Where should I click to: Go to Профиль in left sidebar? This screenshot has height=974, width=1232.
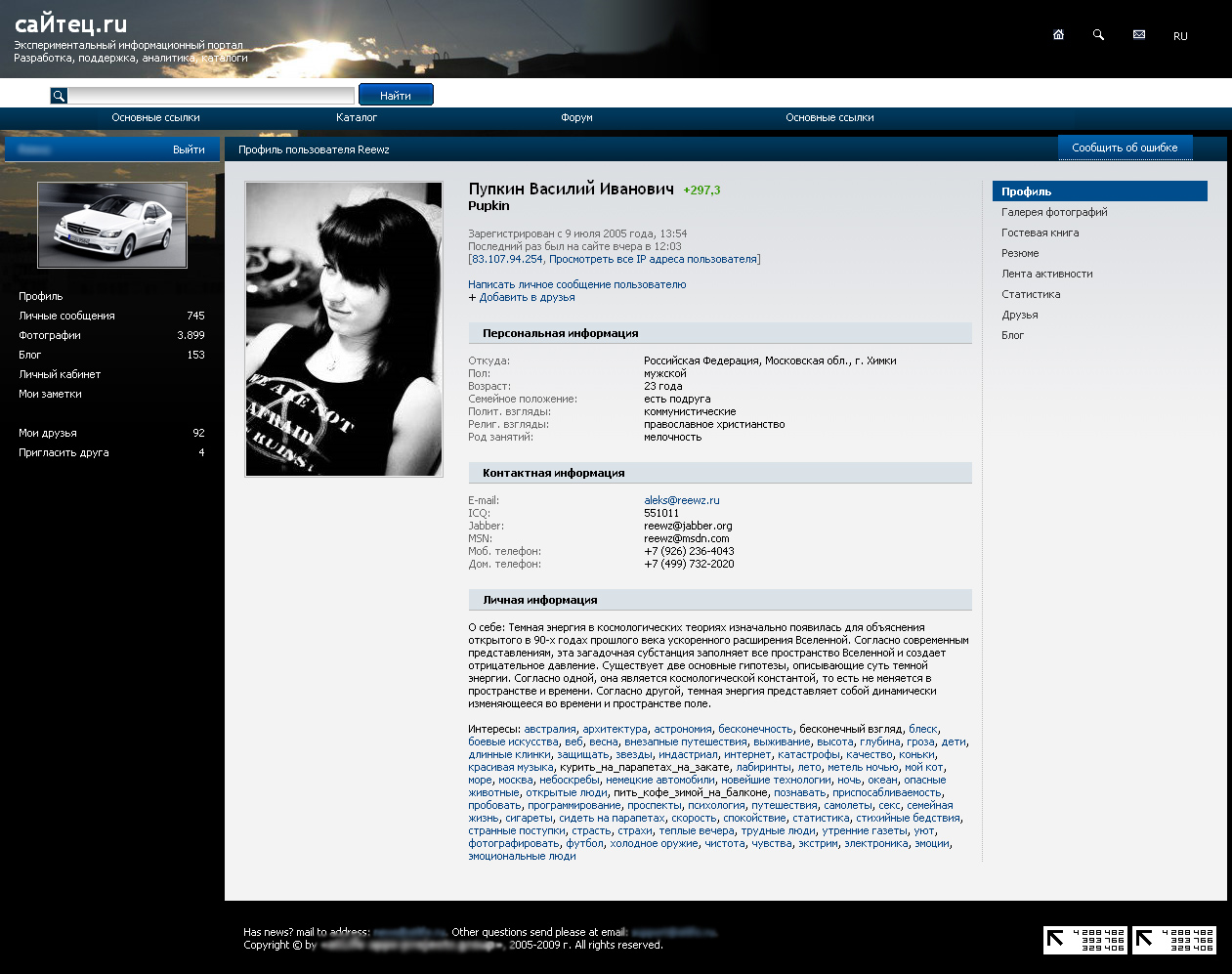40,296
